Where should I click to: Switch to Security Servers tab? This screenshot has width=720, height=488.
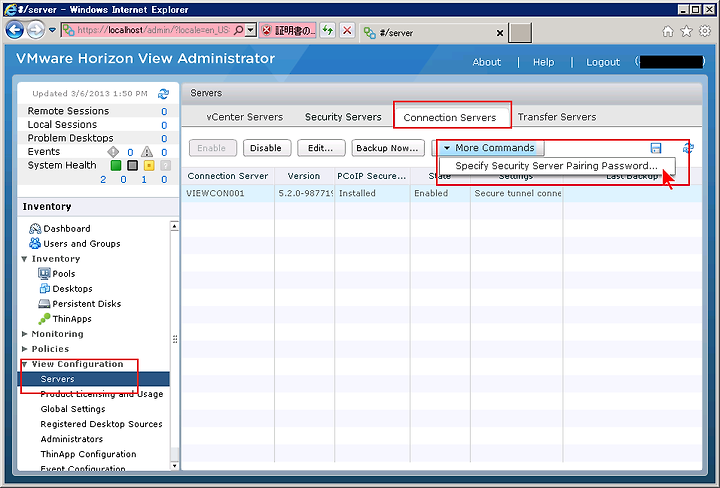[343, 117]
